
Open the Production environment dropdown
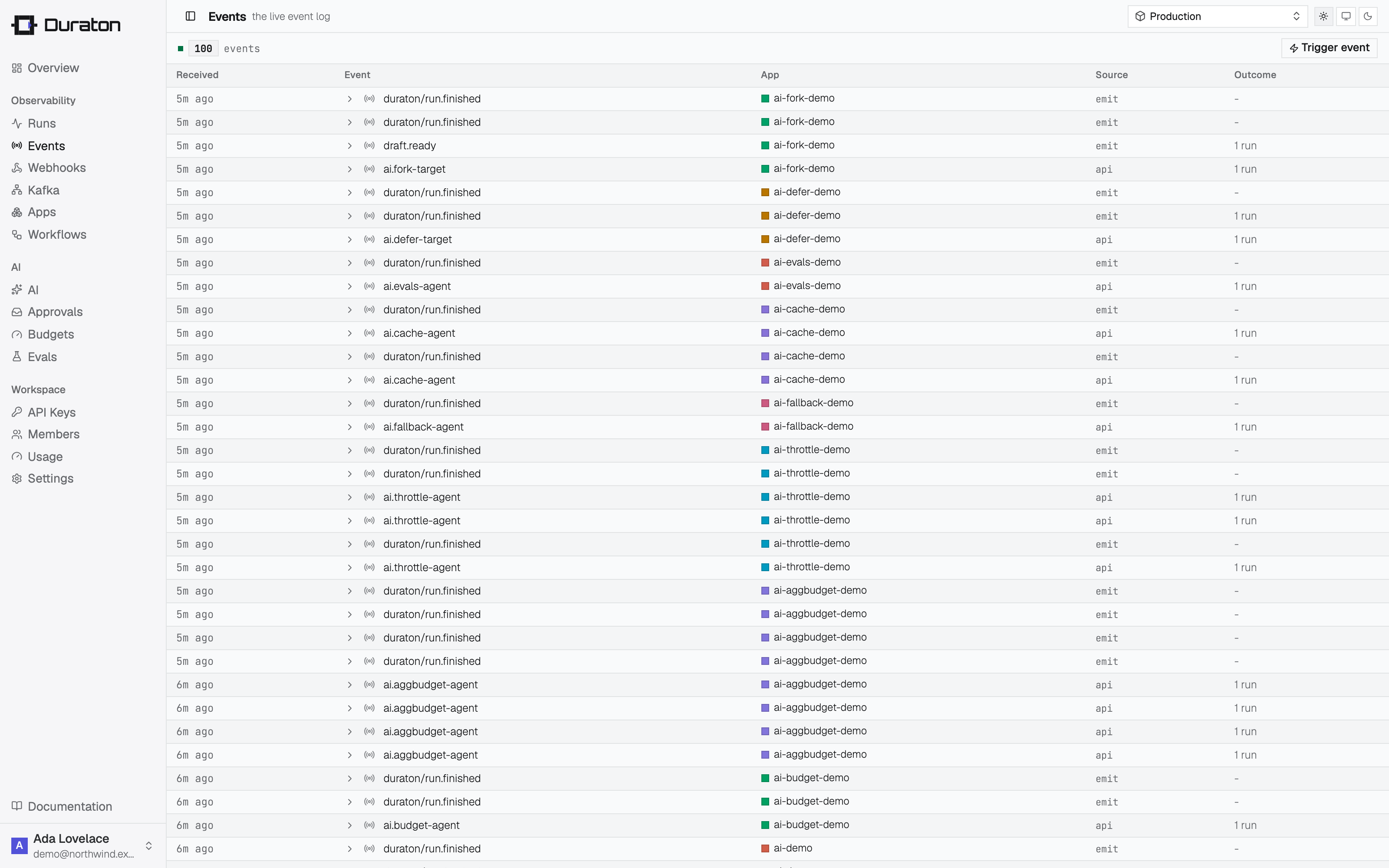[x=1218, y=16]
